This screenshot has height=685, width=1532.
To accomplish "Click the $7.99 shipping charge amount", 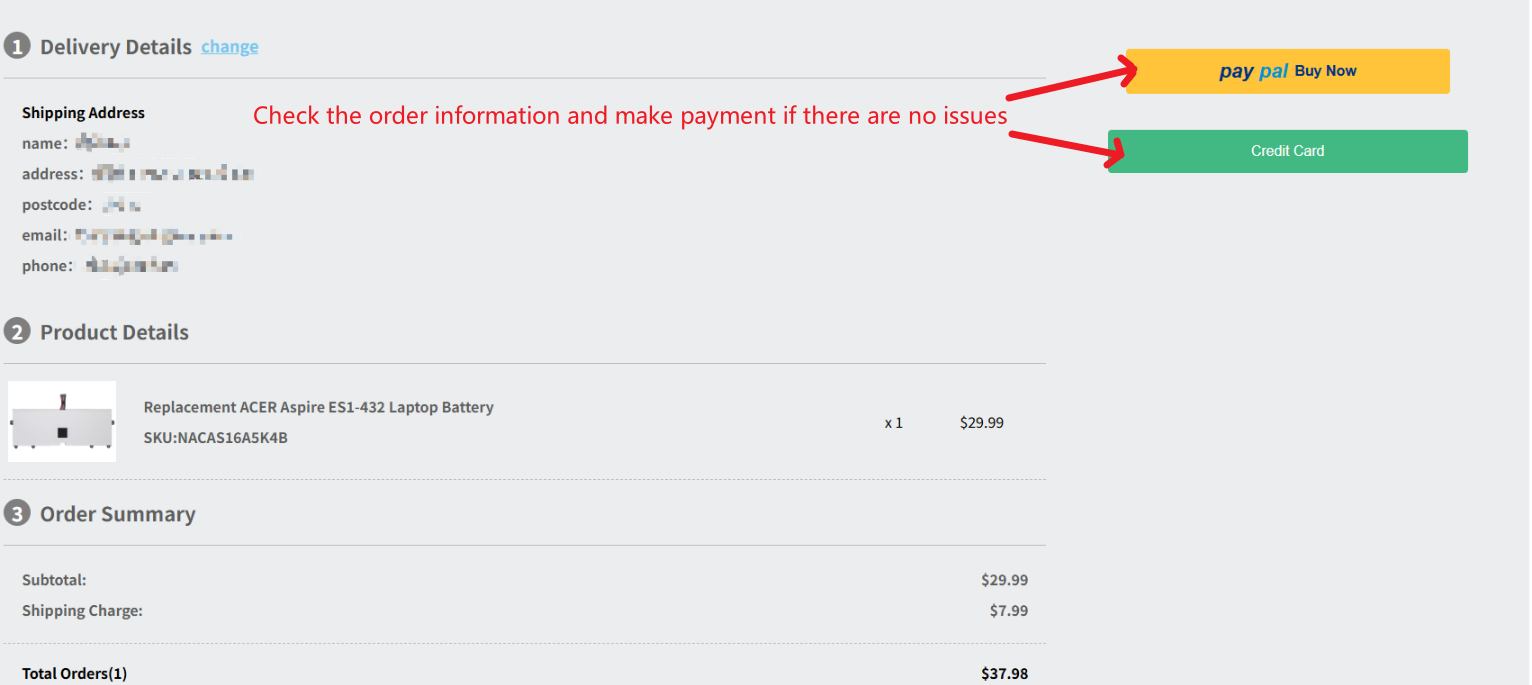I will coord(1009,610).
